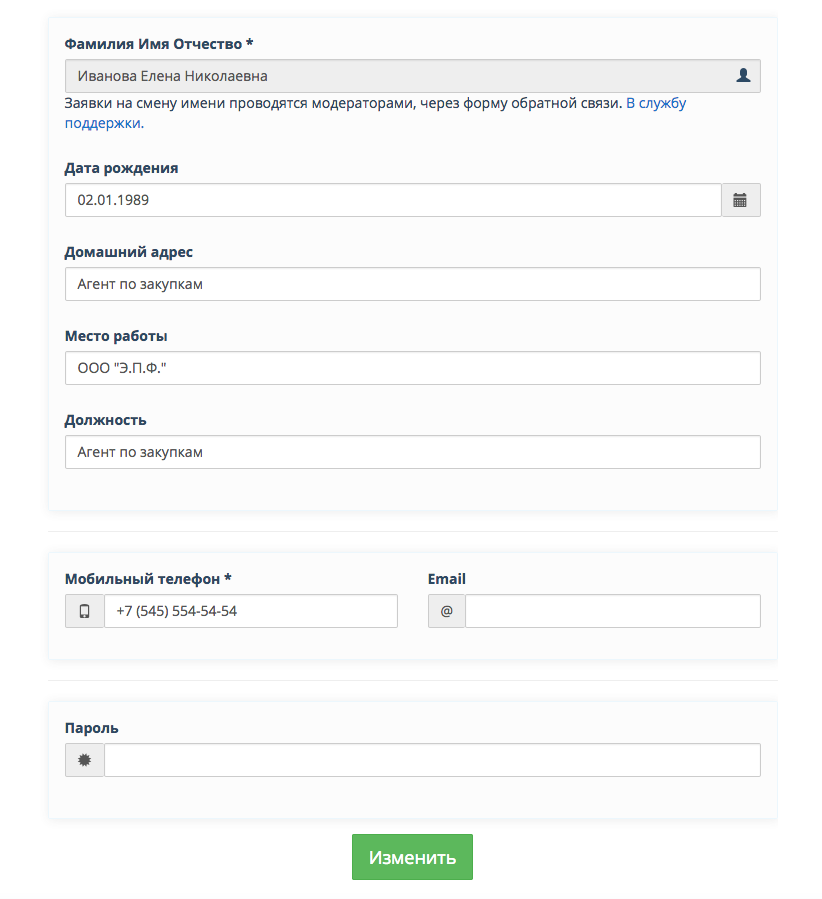Click the @ symbol email icon
Screen dimensions: 822x899
point(446,611)
